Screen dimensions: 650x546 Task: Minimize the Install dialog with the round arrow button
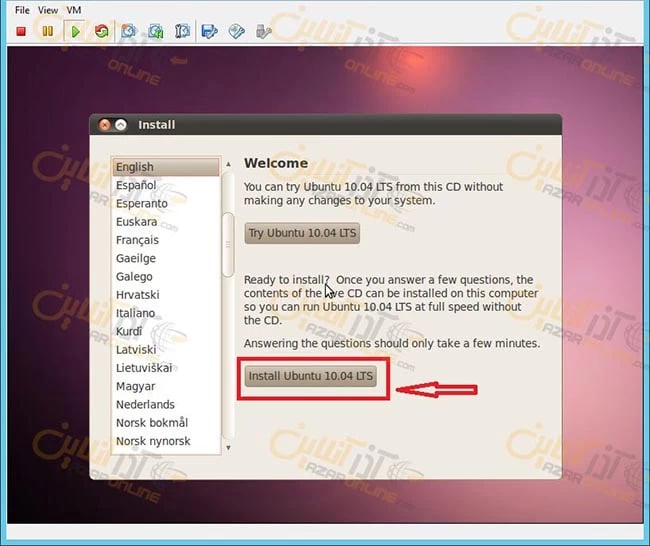(x=121, y=125)
